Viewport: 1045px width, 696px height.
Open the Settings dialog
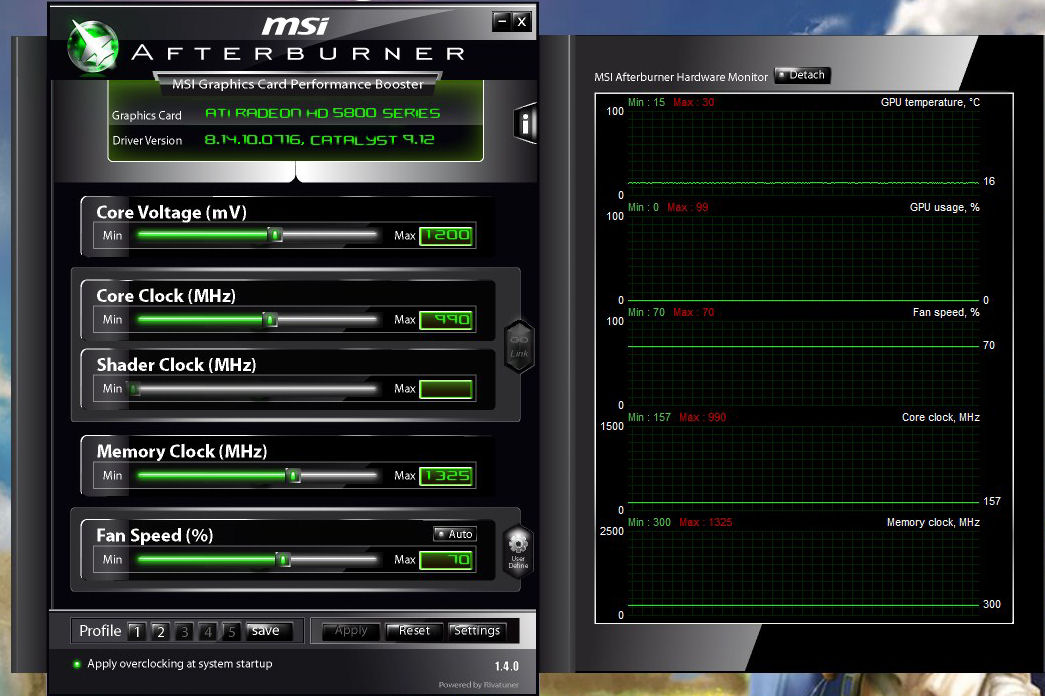coord(477,631)
